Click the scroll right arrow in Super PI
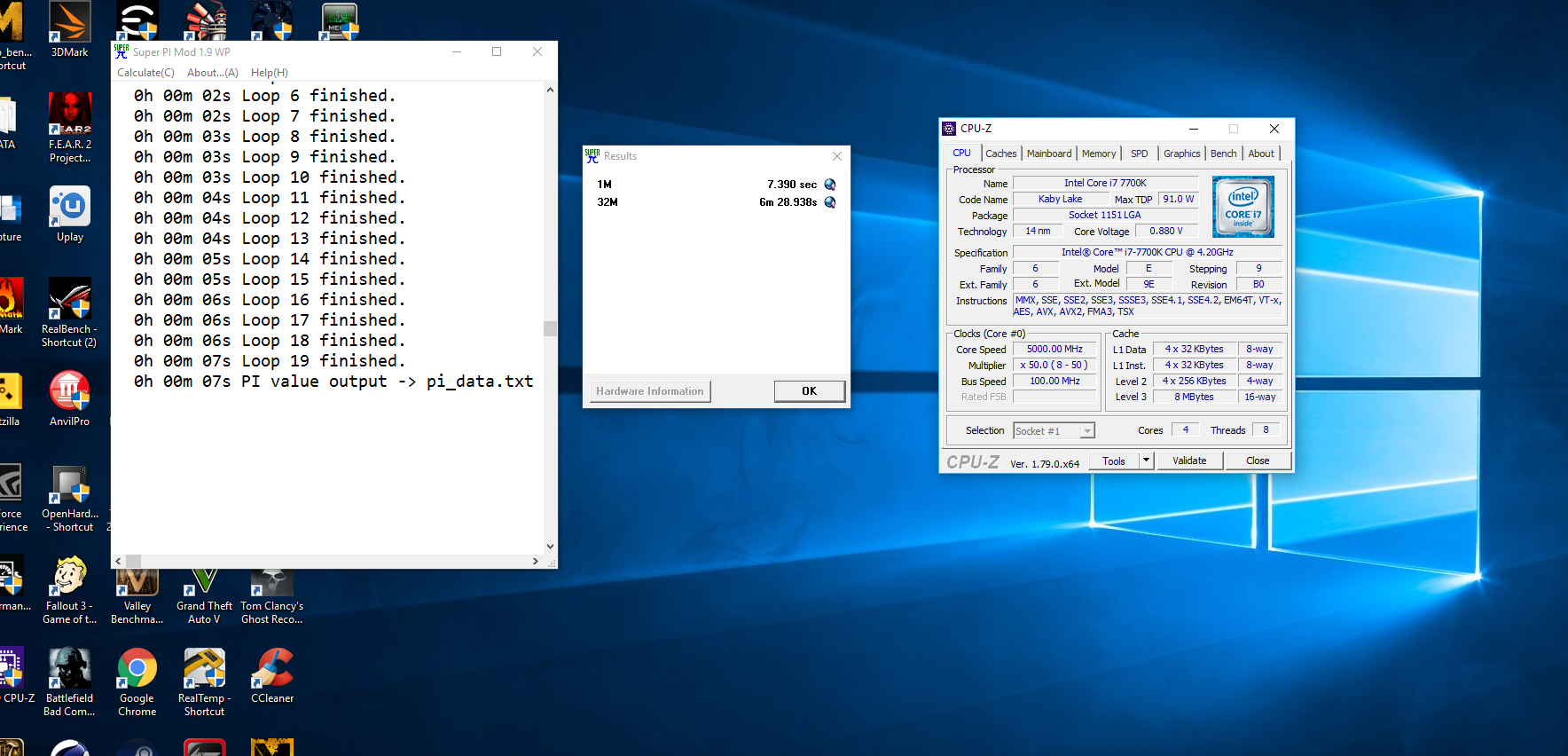 [x=535, y=561]
